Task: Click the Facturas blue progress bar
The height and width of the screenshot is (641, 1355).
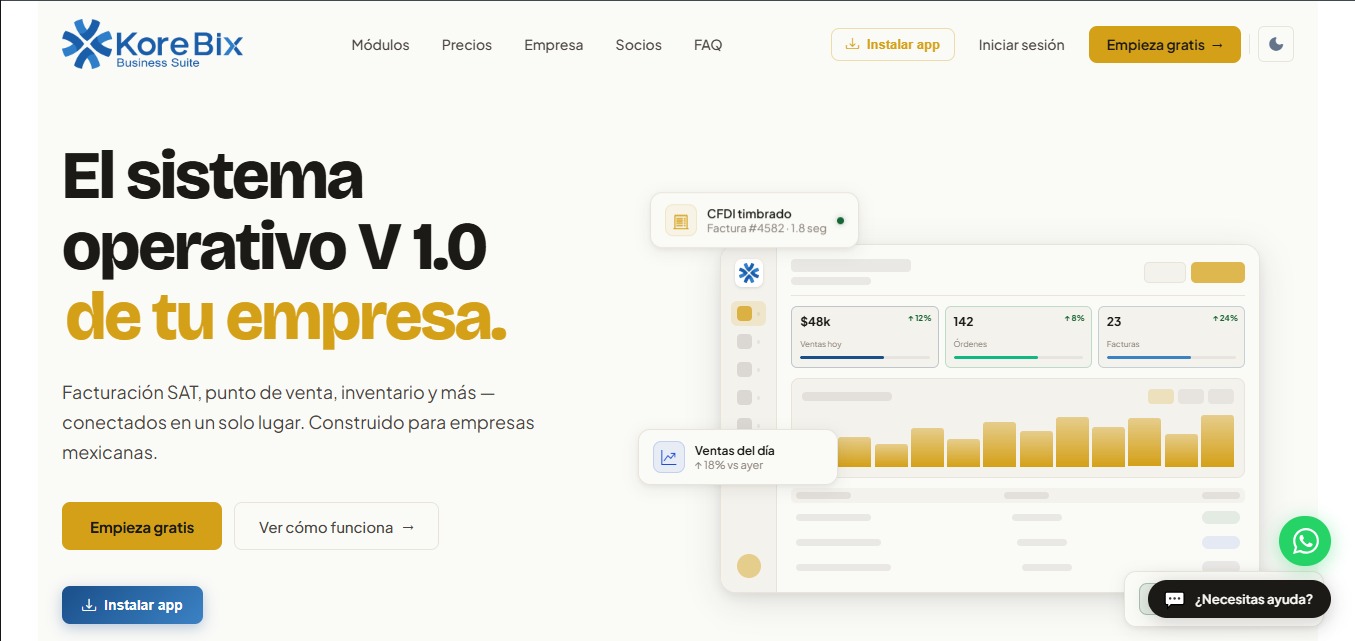Action: coord(1148,357)
